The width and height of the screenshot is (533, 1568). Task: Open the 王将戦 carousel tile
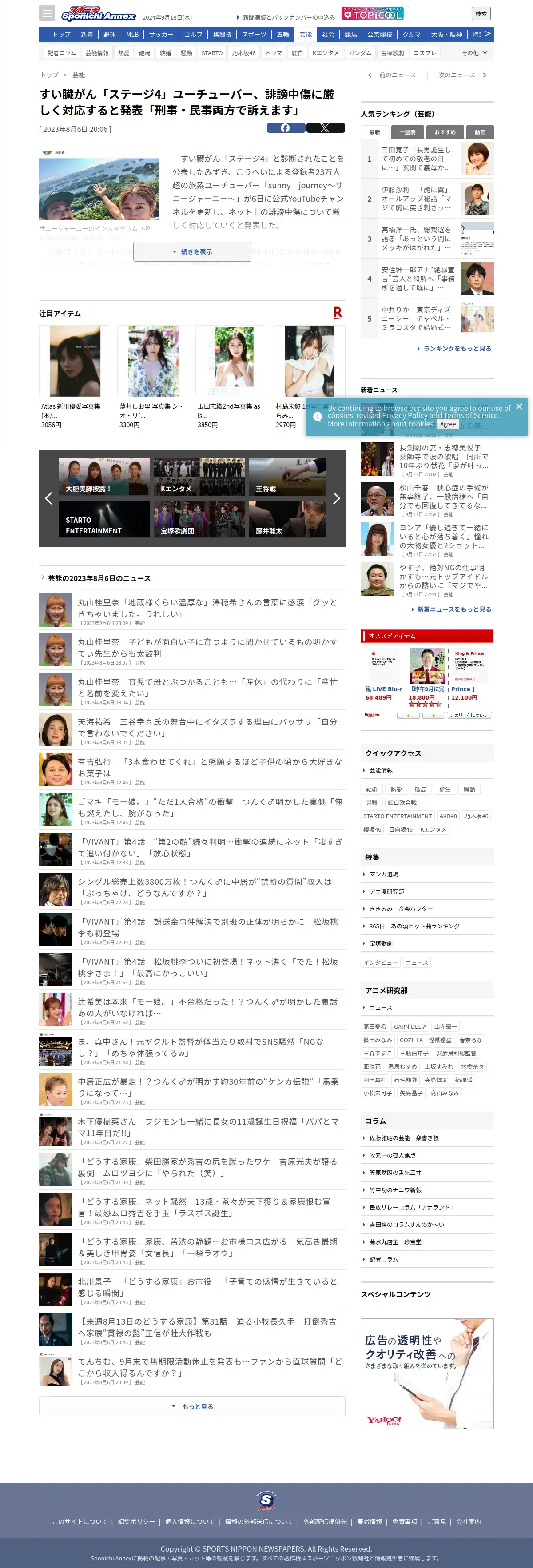[x=287, y=477]
